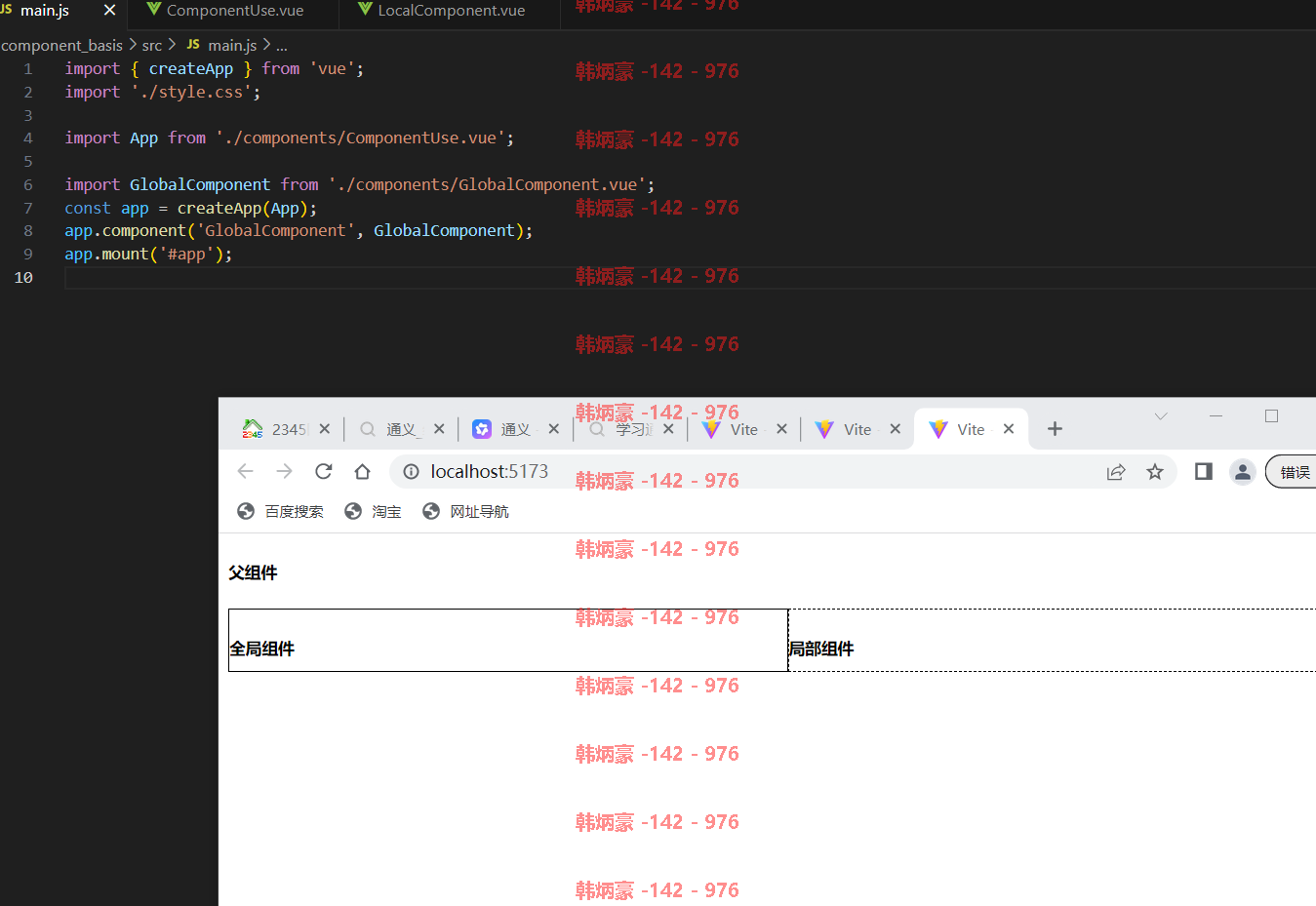
Task: Open the browser profile avatar menu
Action: point(1243,472)
